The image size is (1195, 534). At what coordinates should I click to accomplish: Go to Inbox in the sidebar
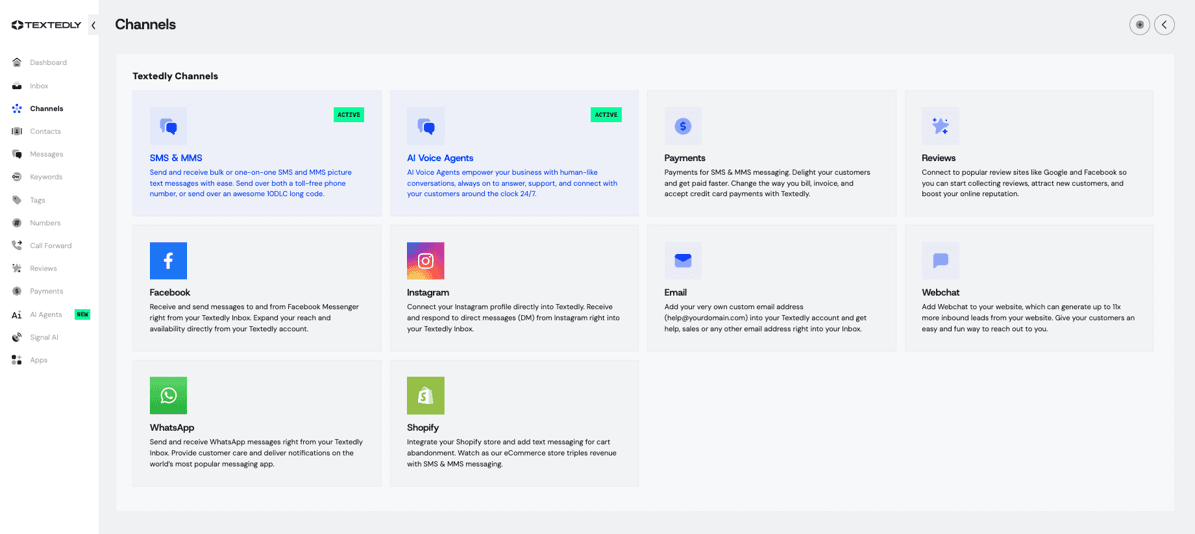pyautogui.click(x=39, y=85)
